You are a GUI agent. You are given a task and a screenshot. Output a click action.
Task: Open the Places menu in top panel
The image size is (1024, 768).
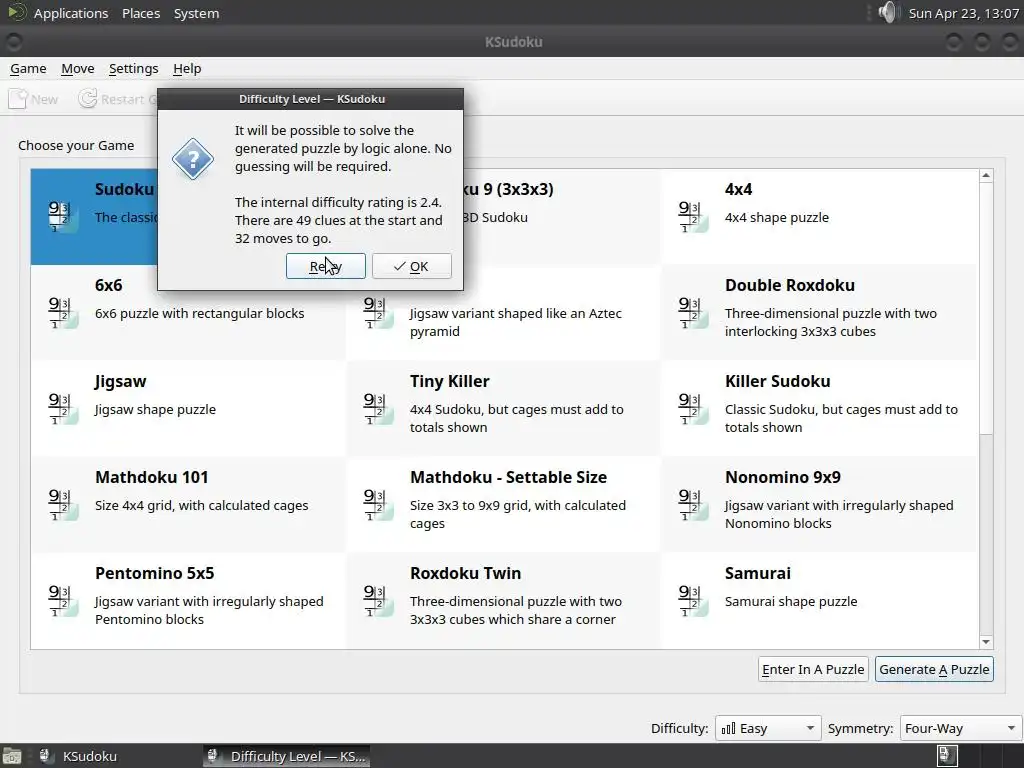click(141, 13)
